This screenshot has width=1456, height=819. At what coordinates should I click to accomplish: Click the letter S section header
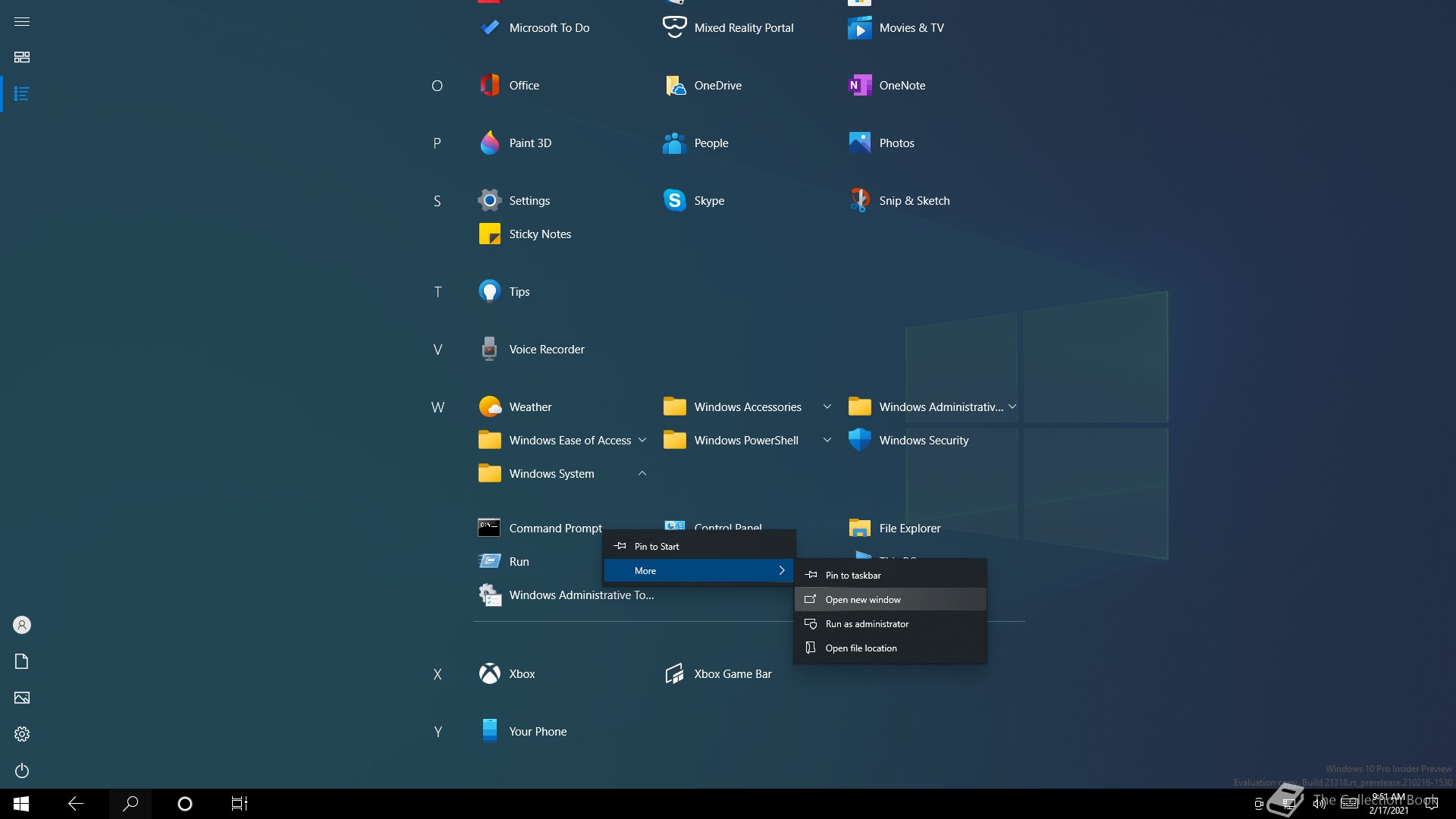pyautogui.click(x=437, y=201)
